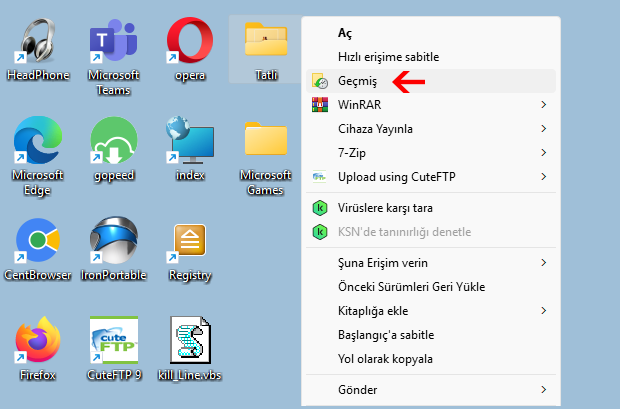
Task: Click the WinRAR books icon in menu
Action: 320,105
